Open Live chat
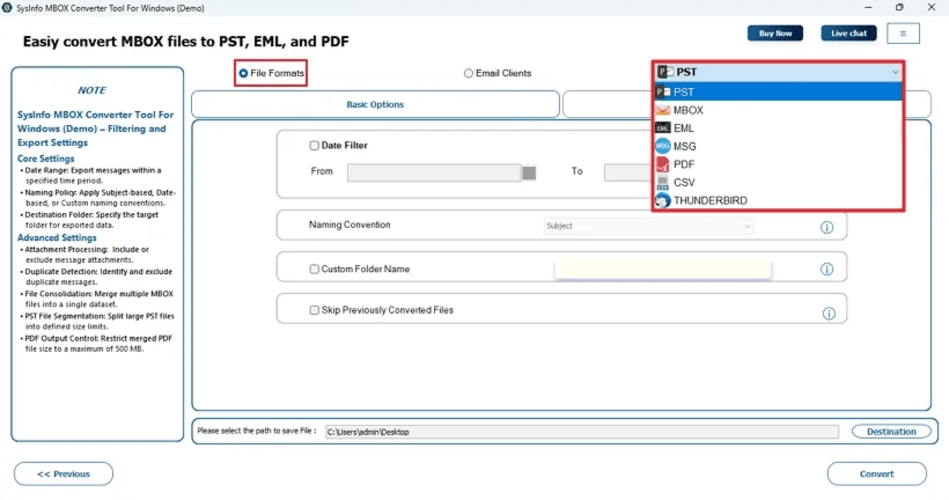949x500 pixels. tap(849, 33)
